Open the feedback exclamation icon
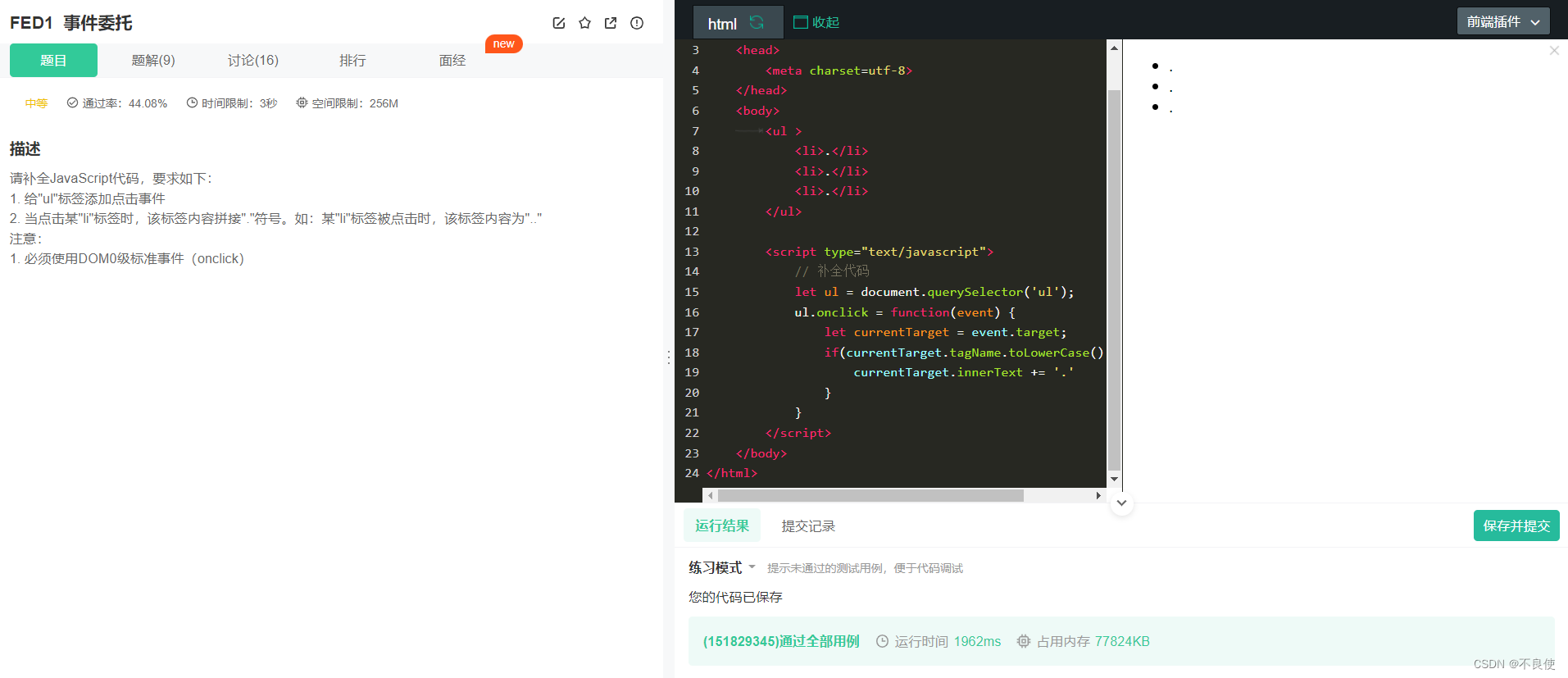Image resolution: width=1568 pixels, height=678 pixels. pyautogui.click(x=637, y=23)
